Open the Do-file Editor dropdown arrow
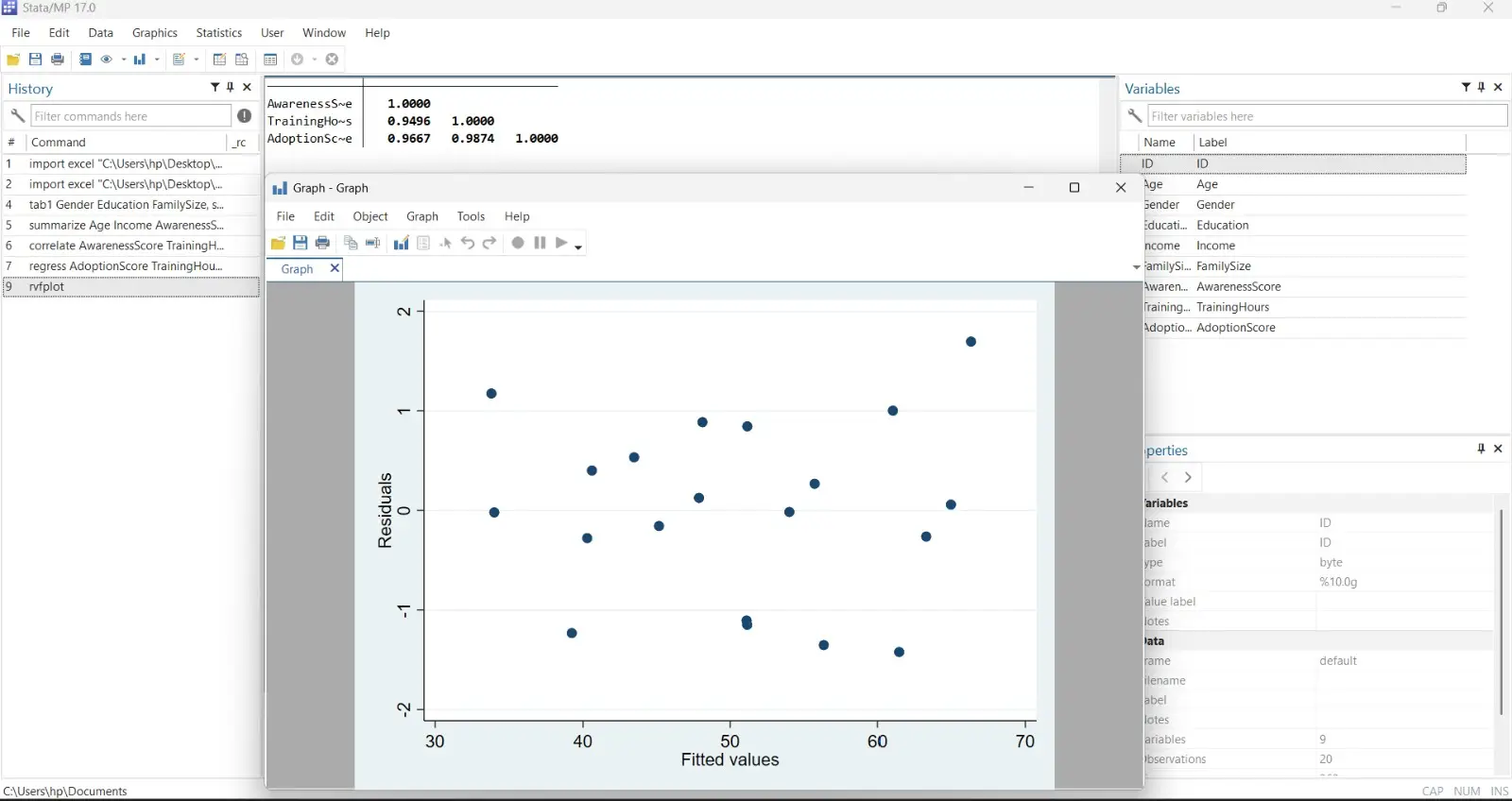 (x=197, y=60)
